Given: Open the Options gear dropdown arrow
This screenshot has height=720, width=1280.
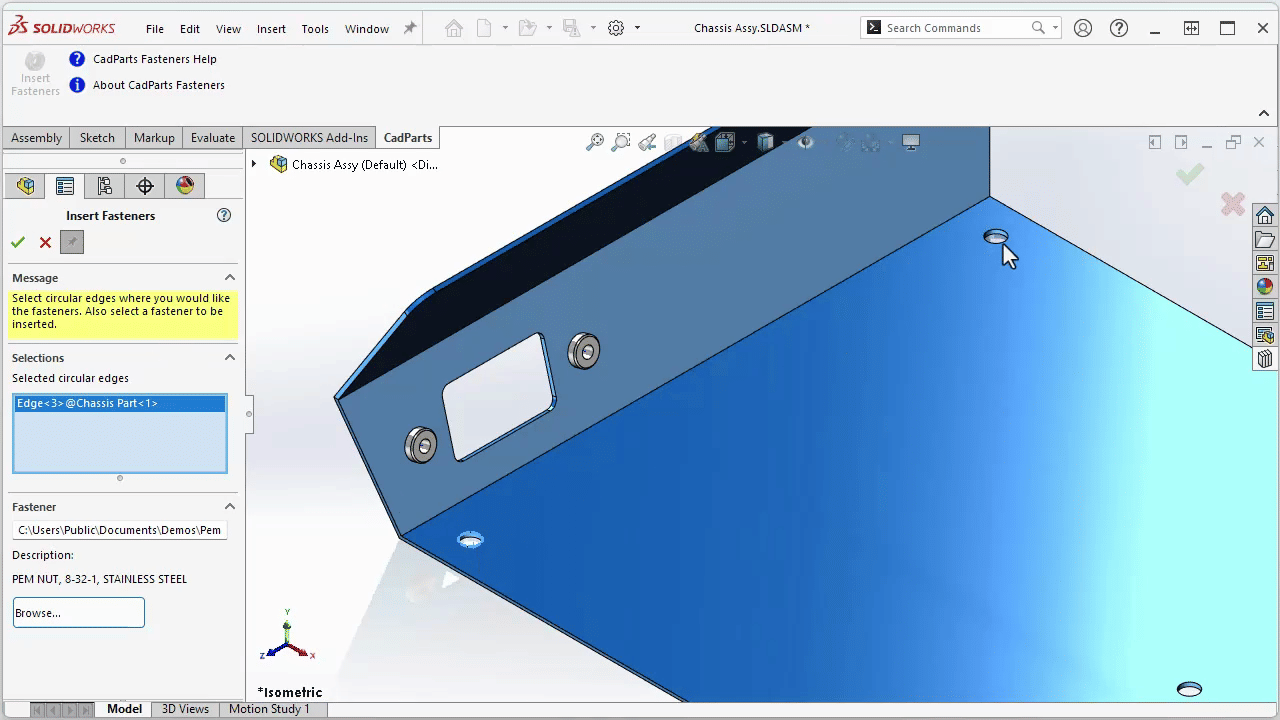Looking at the screenshot, I should 637,28.
